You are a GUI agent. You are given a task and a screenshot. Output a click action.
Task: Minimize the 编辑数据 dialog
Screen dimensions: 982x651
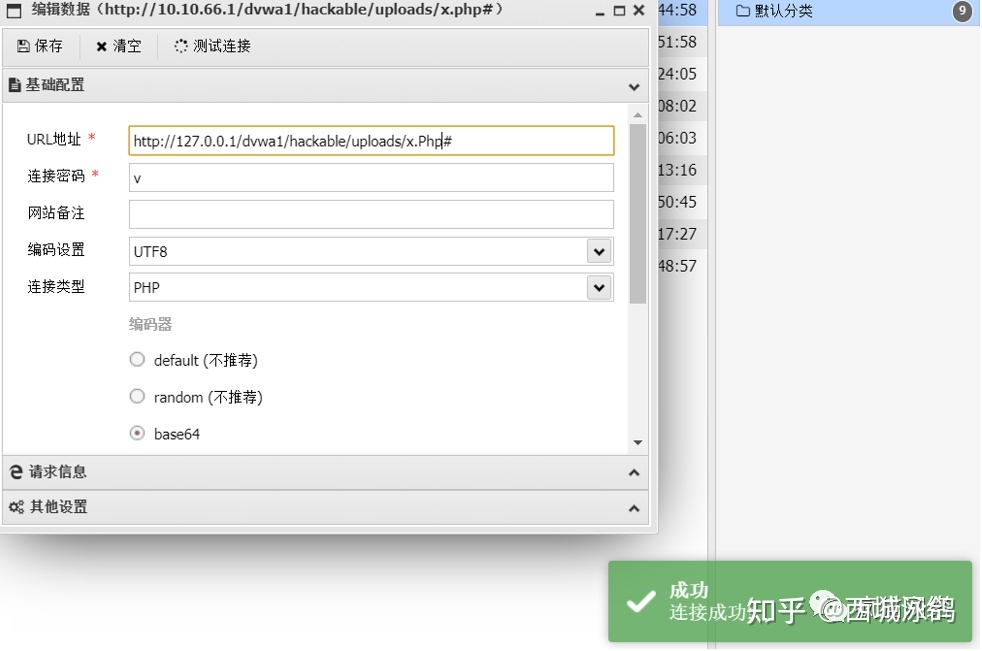tap(600, 11)
